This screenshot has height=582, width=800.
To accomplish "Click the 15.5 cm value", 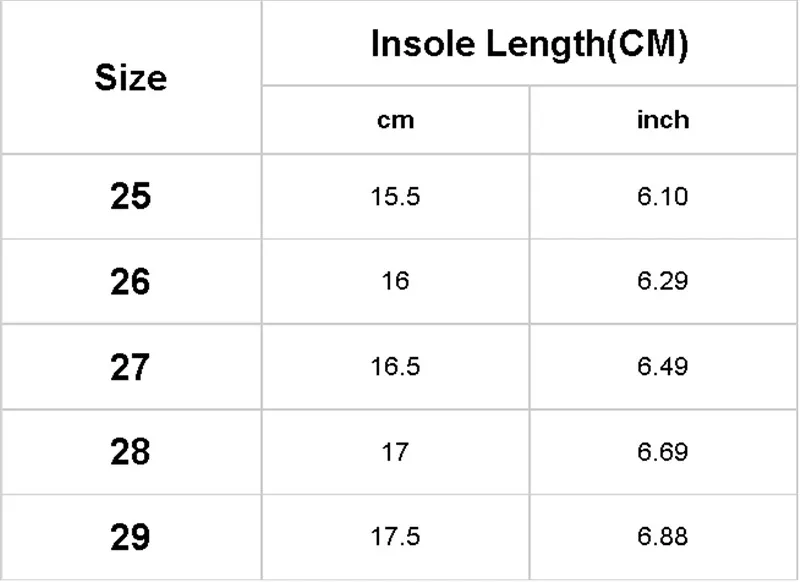I will click(x=395, y=196).
